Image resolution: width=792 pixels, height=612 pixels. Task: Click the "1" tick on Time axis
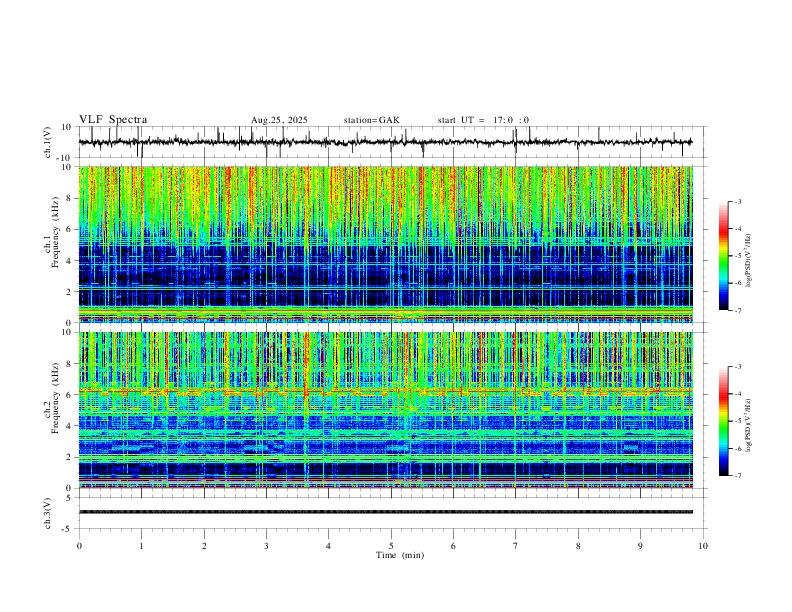tap(141, 546)
